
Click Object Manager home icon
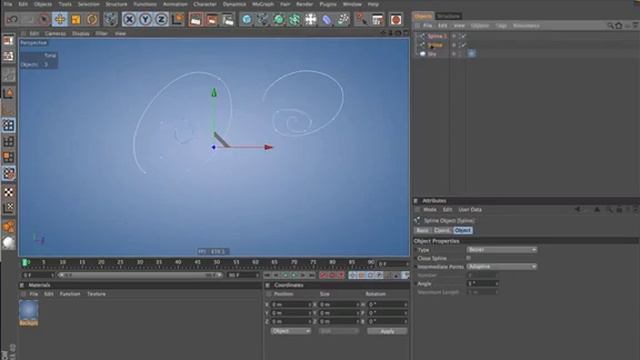[x=619, y=26]
